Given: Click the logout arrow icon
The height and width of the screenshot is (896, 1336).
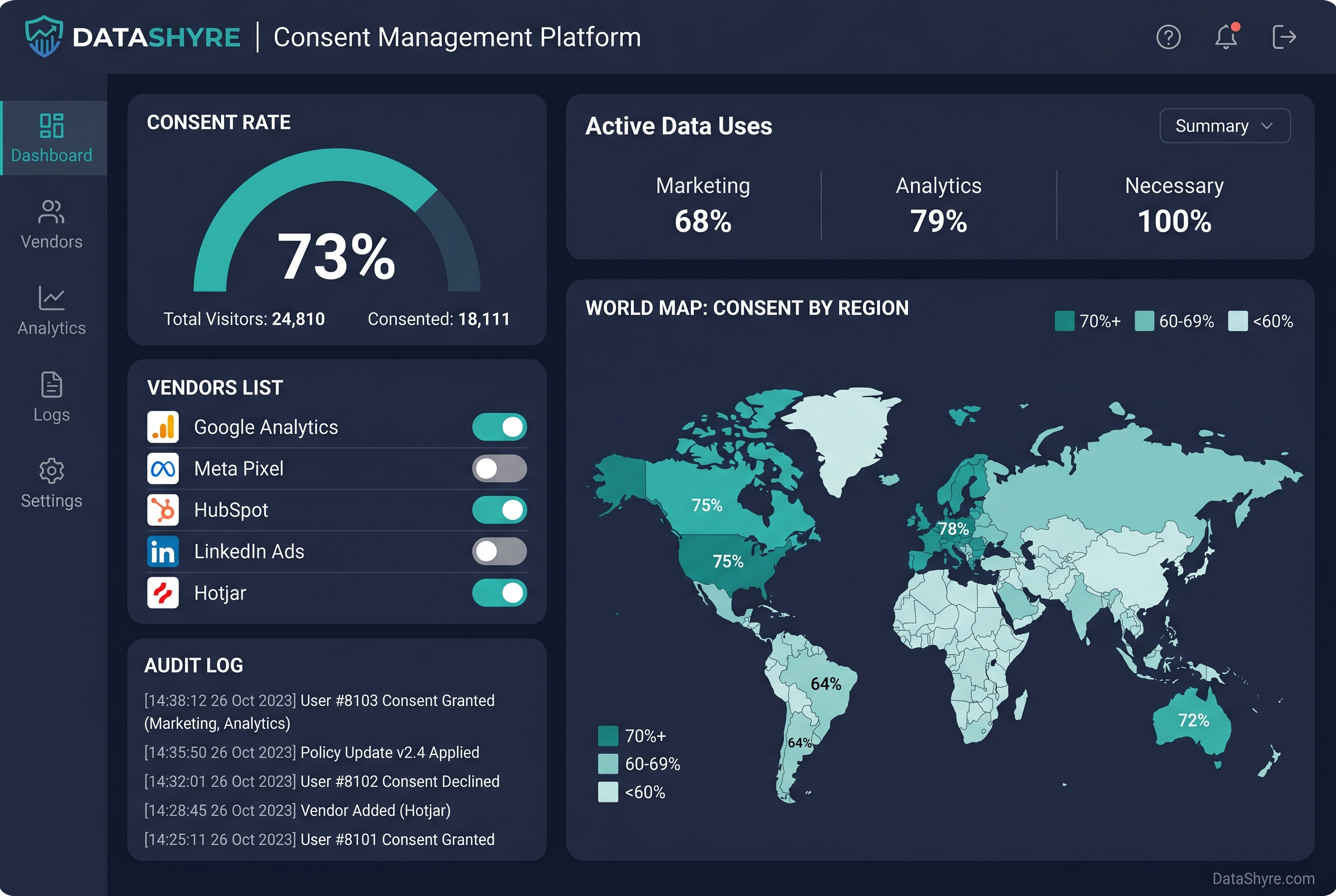Looking at the screenshot, I should coord(1284,37).
